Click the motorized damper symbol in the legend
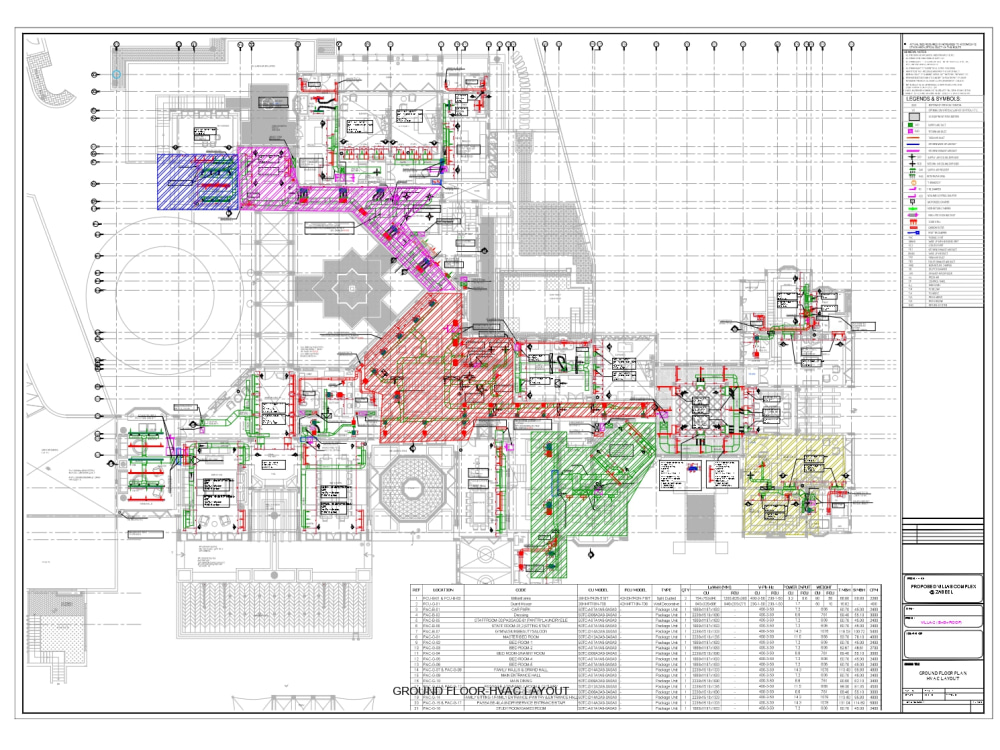The image size is (1000, 750). (x=912, y=201)
